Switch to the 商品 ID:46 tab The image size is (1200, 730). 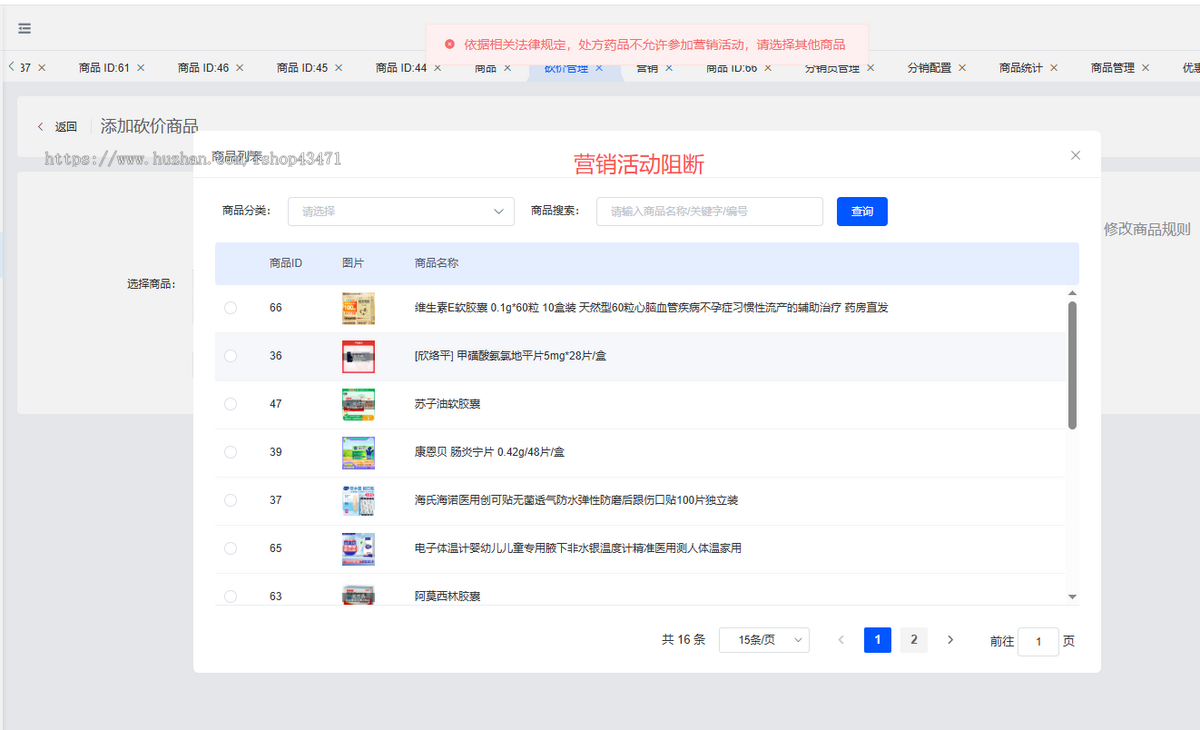click(x=203, y=68)
